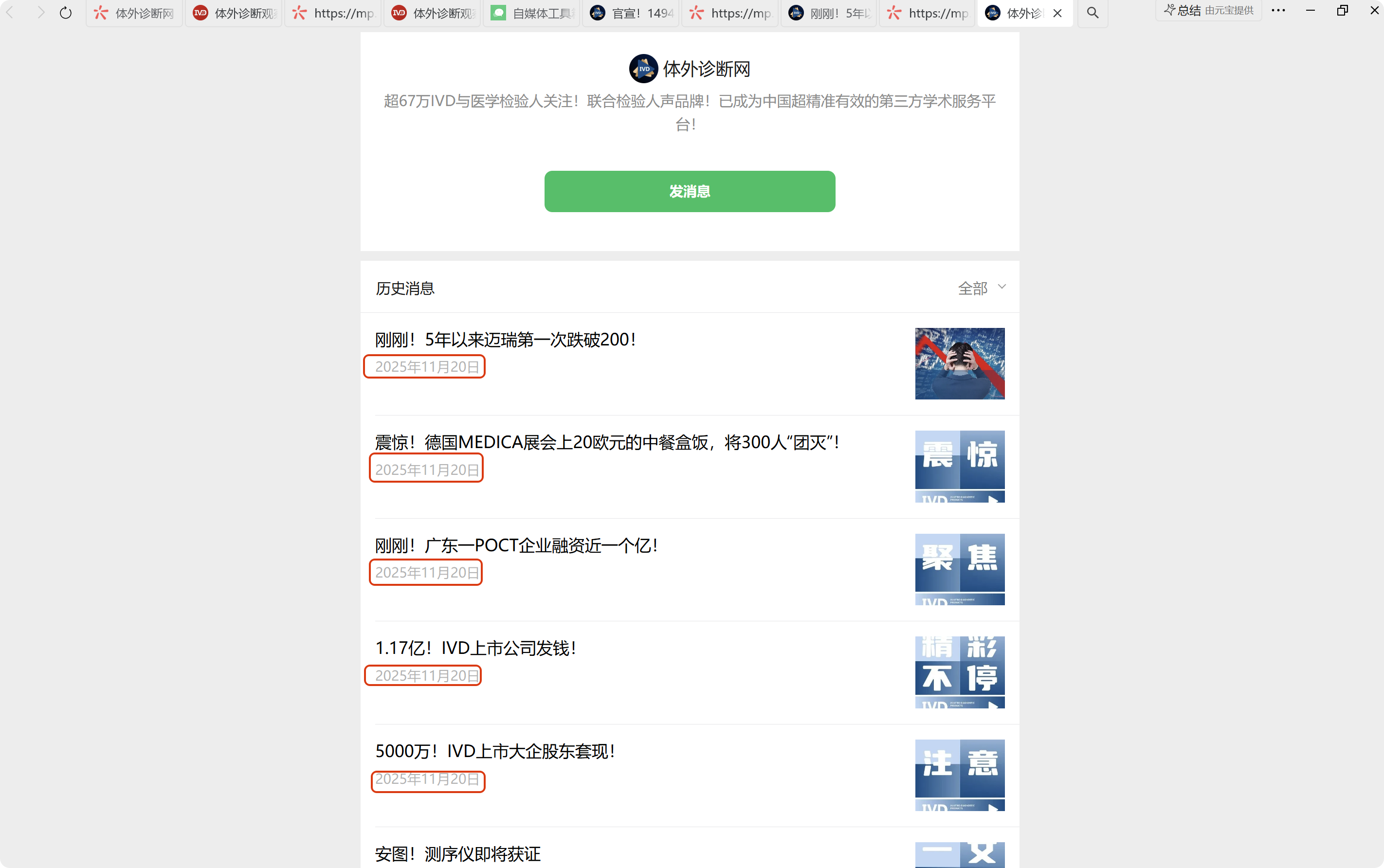Screen dimensions: 1384x868
Task: Switch to the 官宣！1494 tab
Action: click(x=631, y=13)
